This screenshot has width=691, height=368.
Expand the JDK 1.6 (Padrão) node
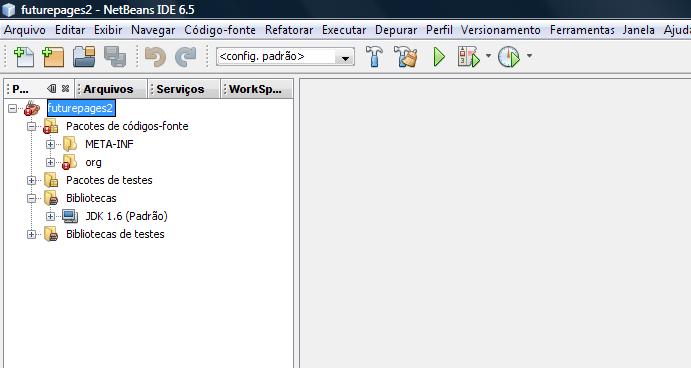50,216
